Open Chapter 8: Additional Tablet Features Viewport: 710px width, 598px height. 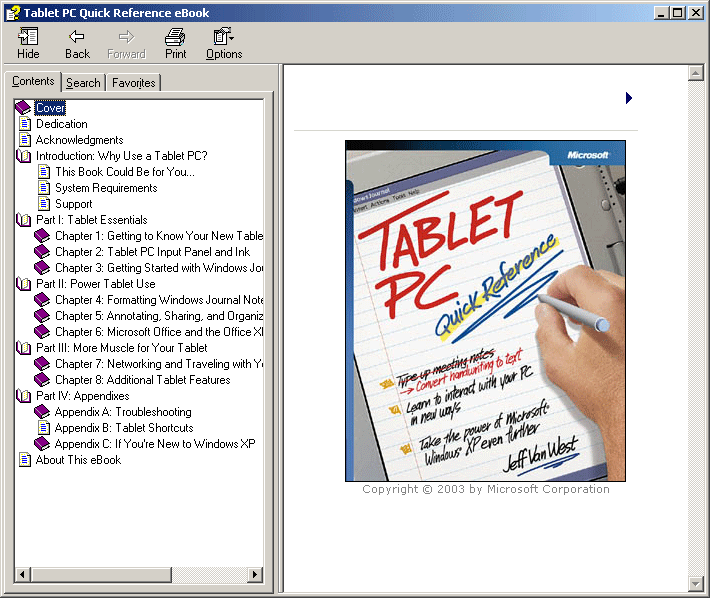pos(143,380)
